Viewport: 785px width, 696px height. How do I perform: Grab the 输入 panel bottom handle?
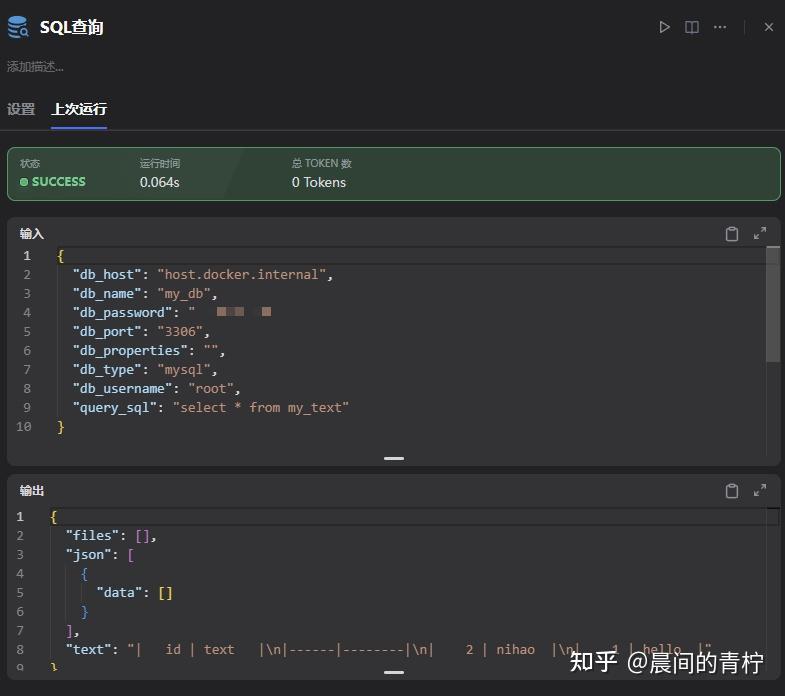tap(394, 458)
